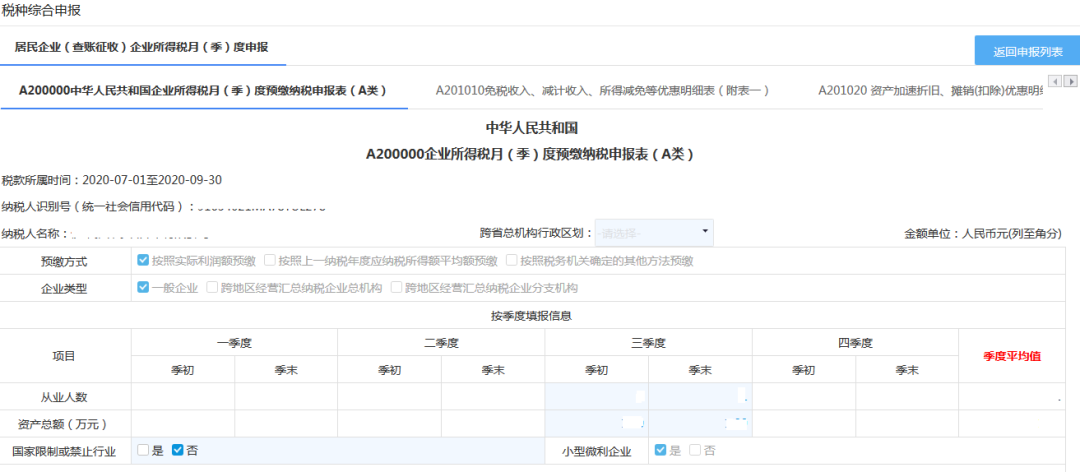1080x472 pixels.
Task: Click the 三季度 column header
Action: pyautogui.click(x=648, y=342)
